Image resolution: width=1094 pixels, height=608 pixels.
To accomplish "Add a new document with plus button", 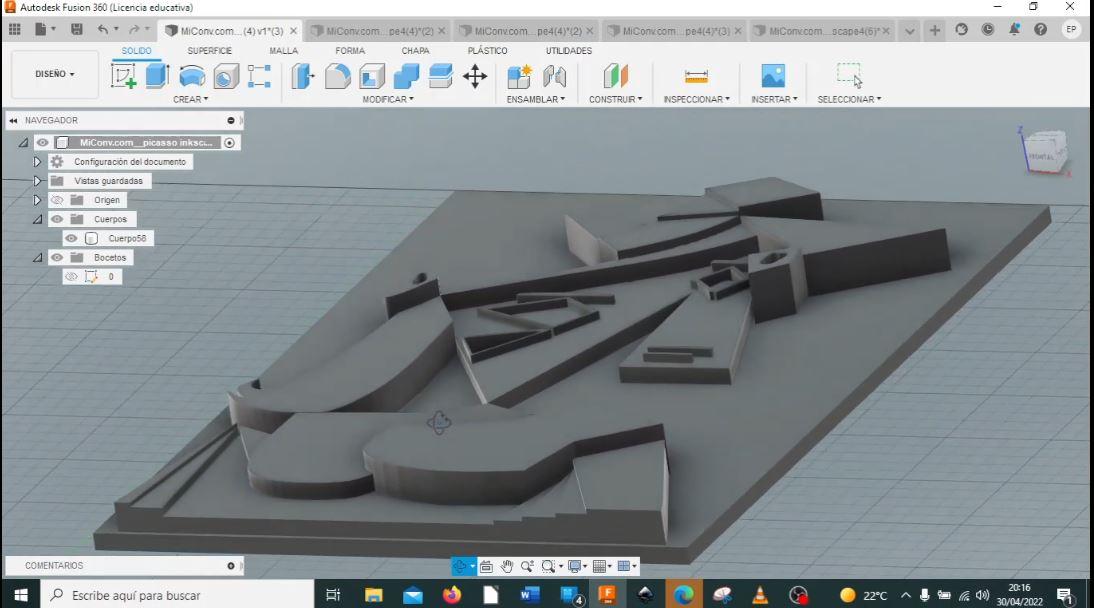I will [934, 30].
